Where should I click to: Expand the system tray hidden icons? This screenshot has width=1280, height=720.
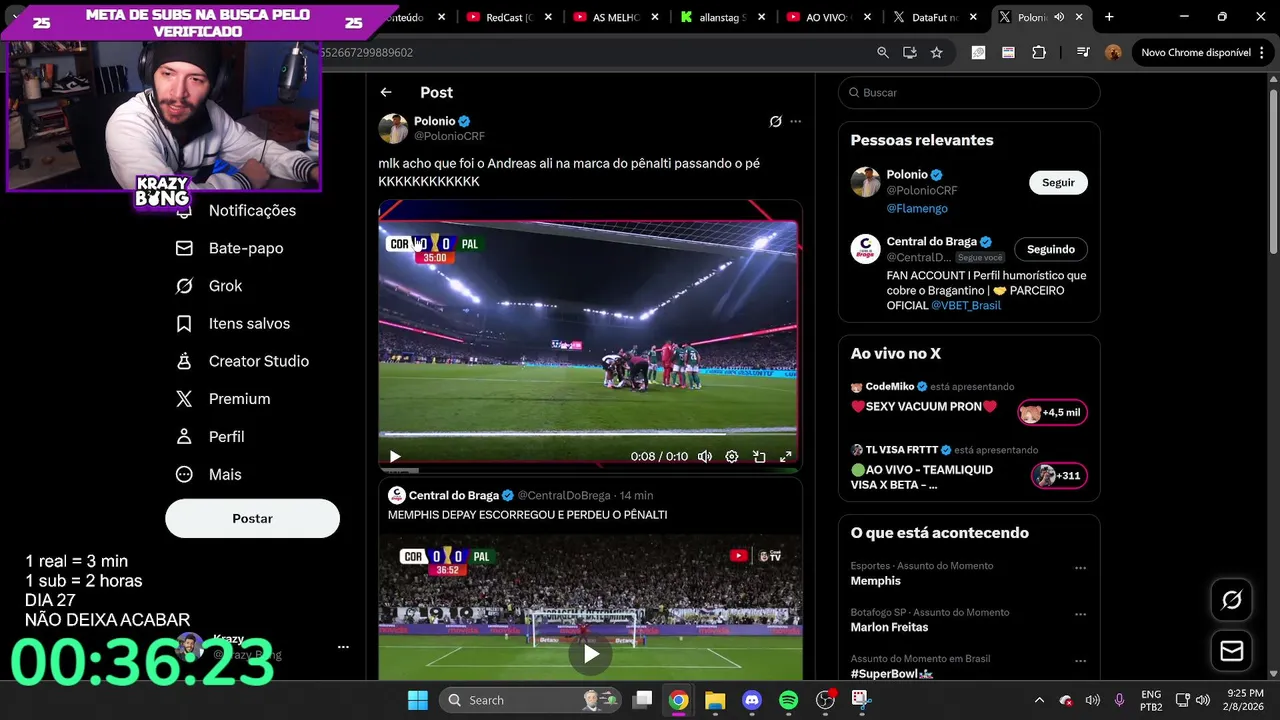(1039, 700)
